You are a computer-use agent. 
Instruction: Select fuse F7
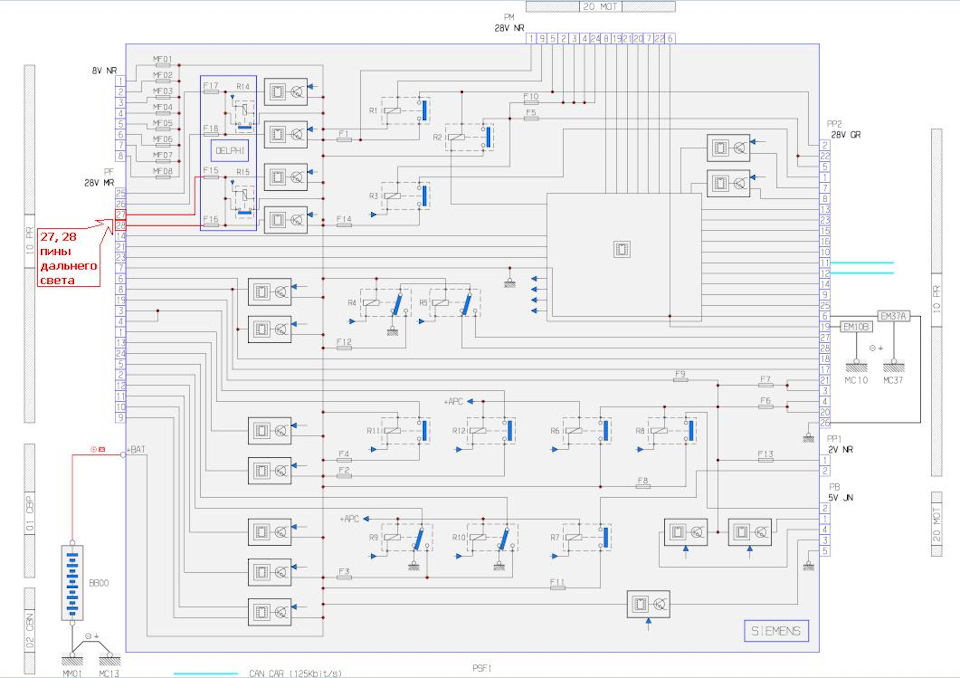765,385
